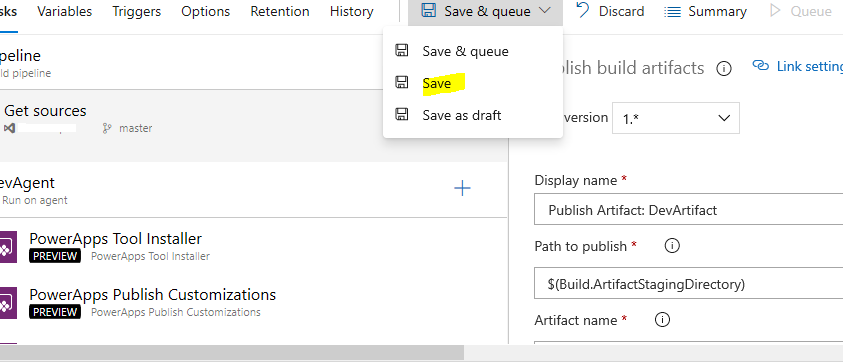Image resolution: width=843 pixels, height=362 pixels.
Task: Click the Link settings chain icon
Action: pos(761,66)
